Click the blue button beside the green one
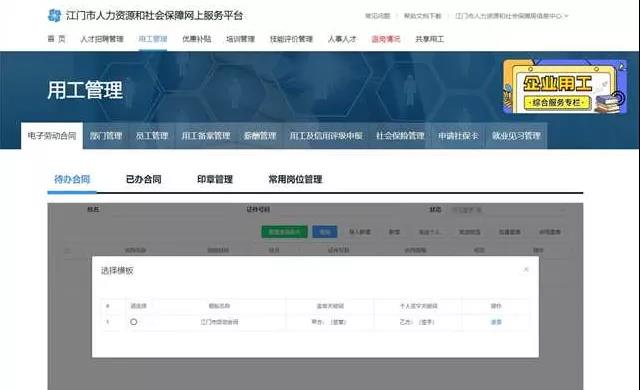Viewport: 640px width, 390px height. (x=325, y=232)
